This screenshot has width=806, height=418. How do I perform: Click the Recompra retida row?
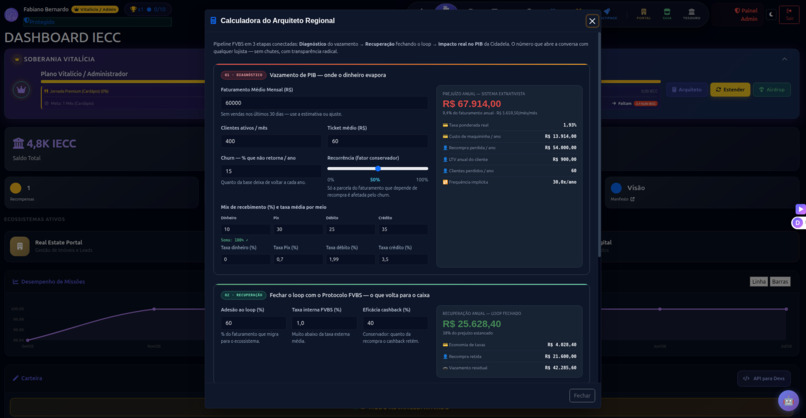509,356
